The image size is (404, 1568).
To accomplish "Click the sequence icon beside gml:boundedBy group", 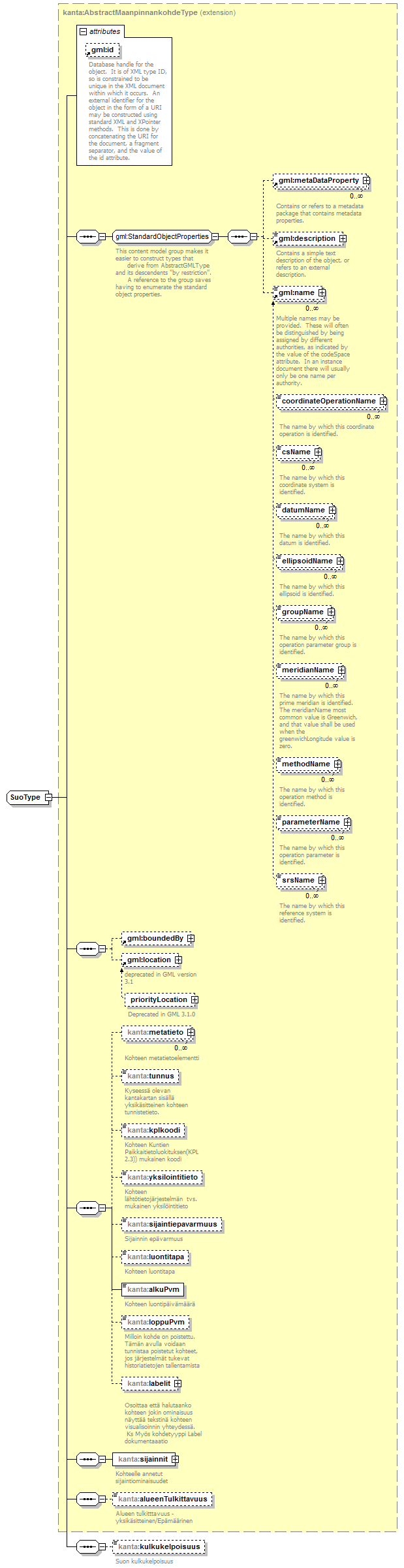I will click(x=87, y=949).
